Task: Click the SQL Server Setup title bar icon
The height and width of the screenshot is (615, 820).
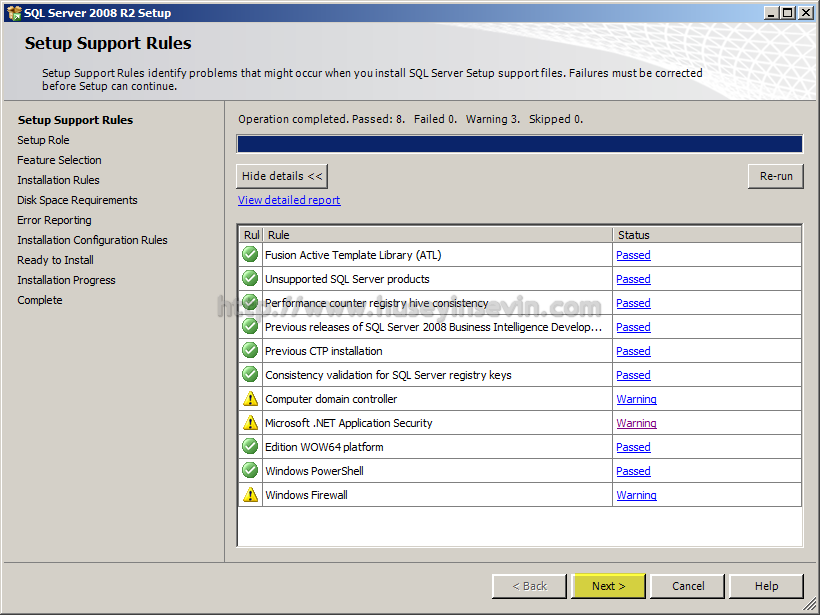Action: (14, 13)
